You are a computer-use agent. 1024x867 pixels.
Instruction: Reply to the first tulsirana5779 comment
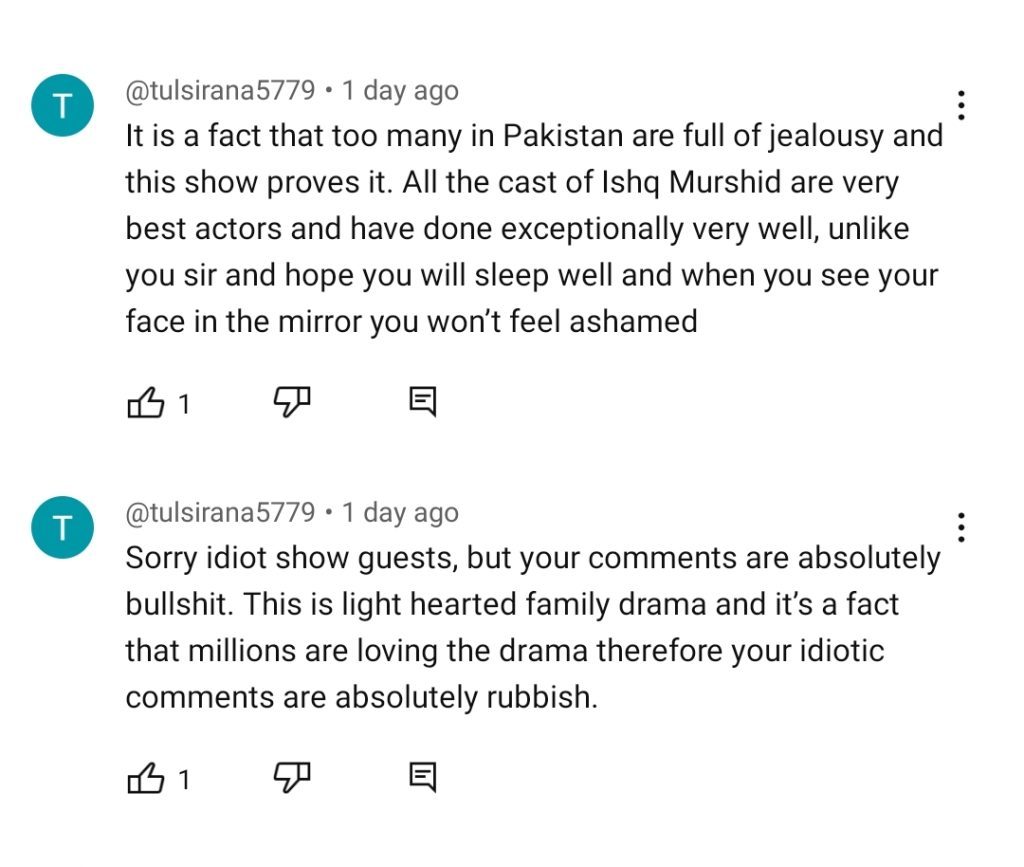423,401
